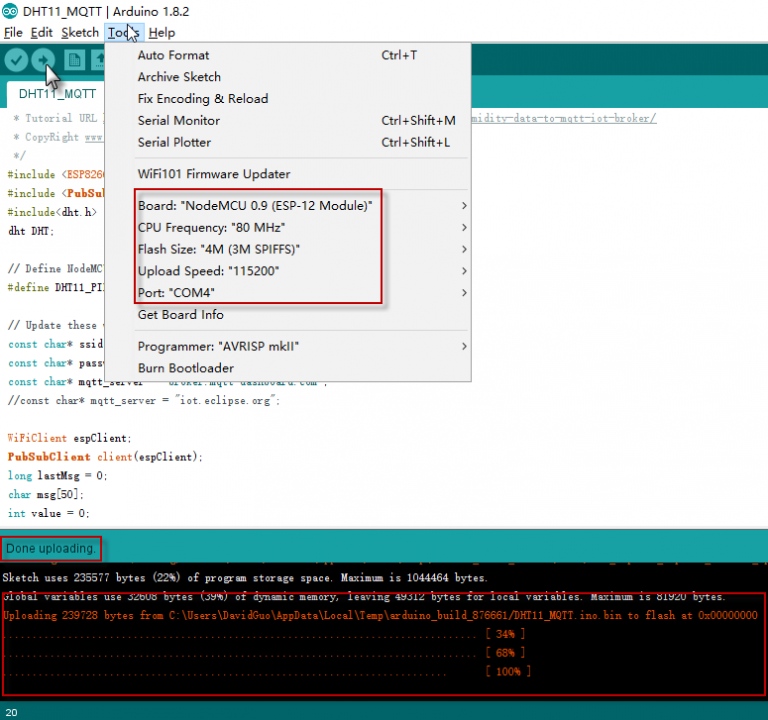The image size is (768, 720).
Task: Open the File menu
Action: pyautogui.click(x=13, y=32)
